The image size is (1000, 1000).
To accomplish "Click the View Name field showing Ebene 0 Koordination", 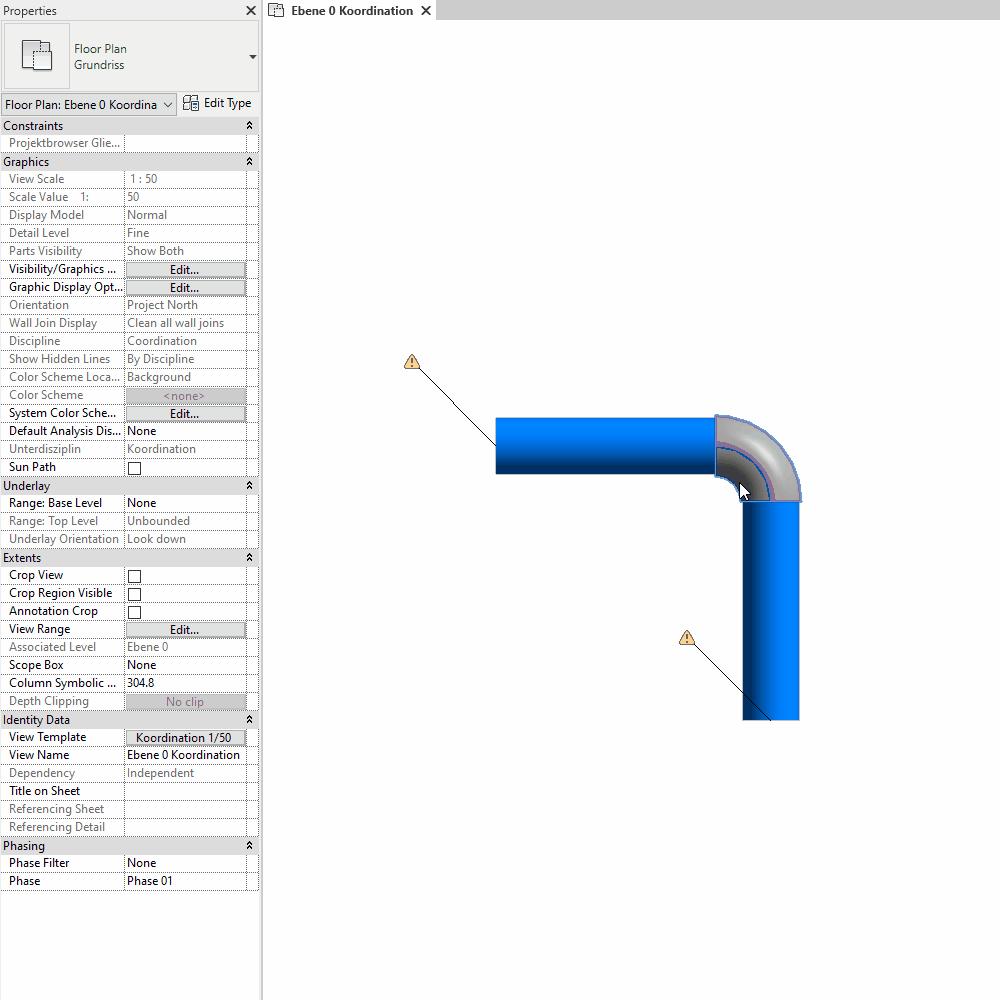I will pyautogui.click(x=185, y=754).
